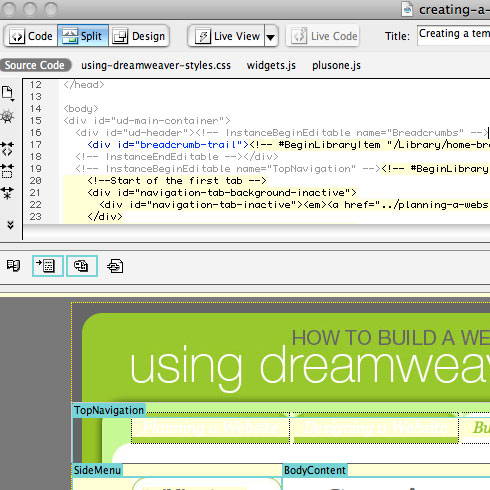Click the closing div on line 23

pyautogui.click(x=105, y=217)
